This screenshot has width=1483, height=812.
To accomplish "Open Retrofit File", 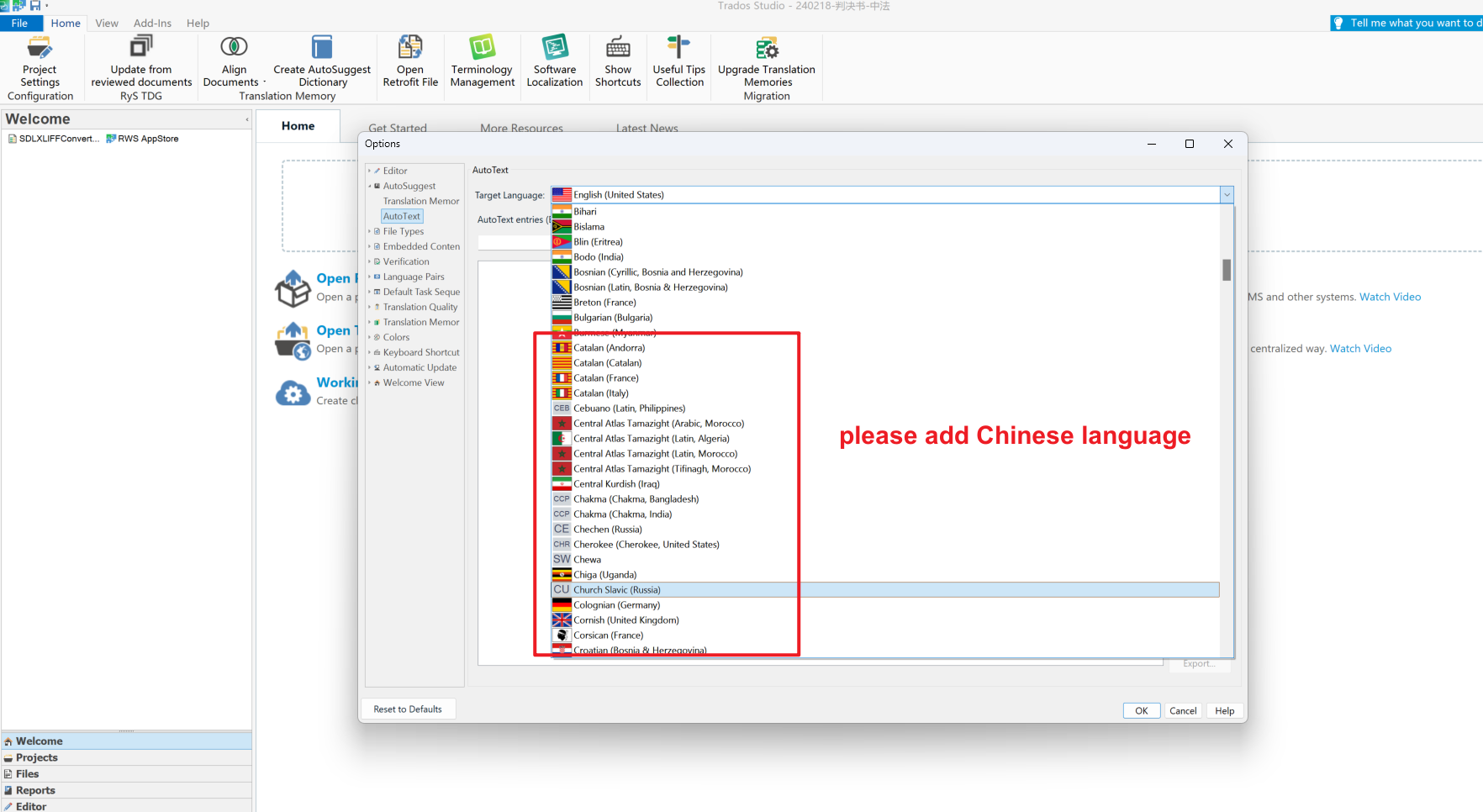I will pyautogui.click(x=410, y=61).
